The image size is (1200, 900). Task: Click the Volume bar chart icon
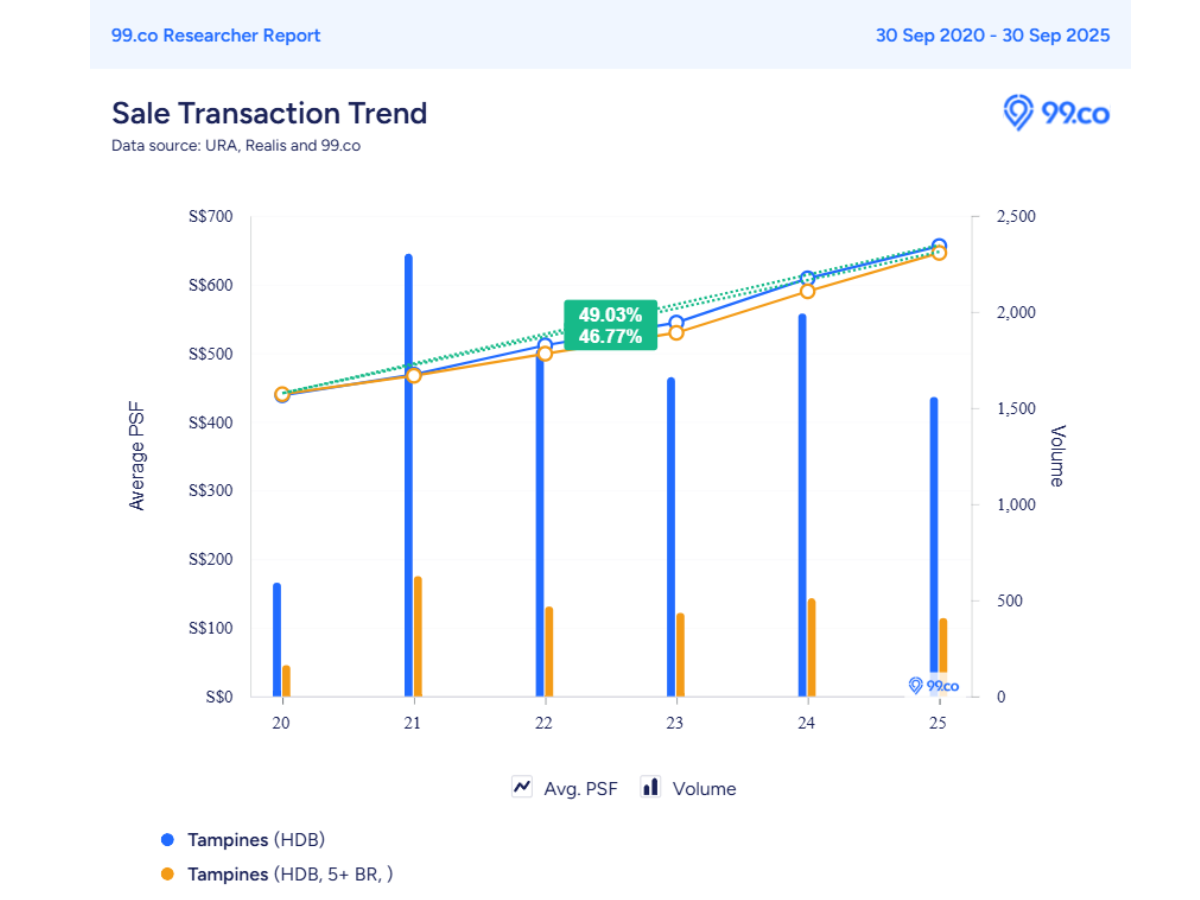pyautogui.click(x=651, y=787)
